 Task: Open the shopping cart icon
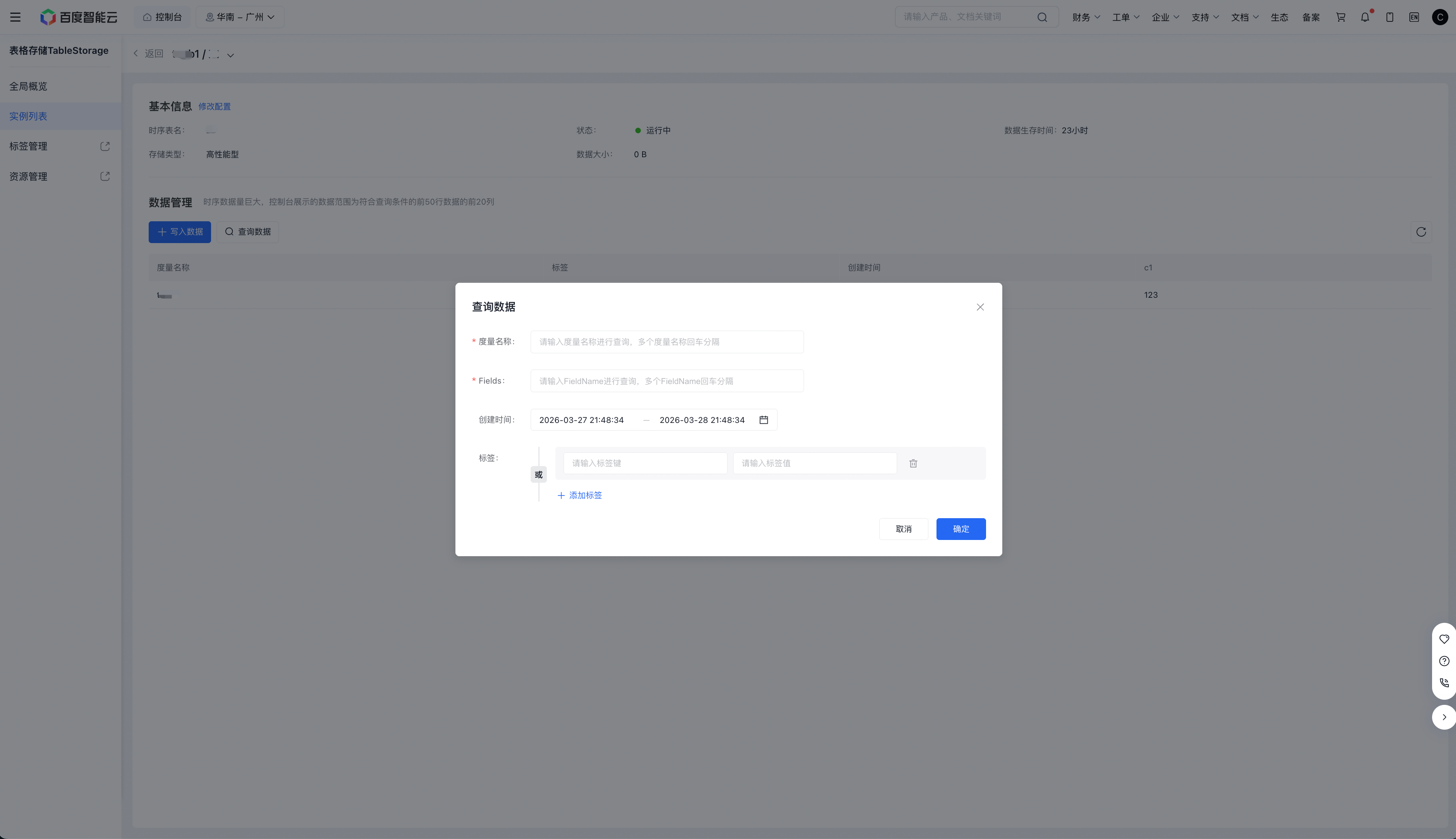[x=1340, y=17]
